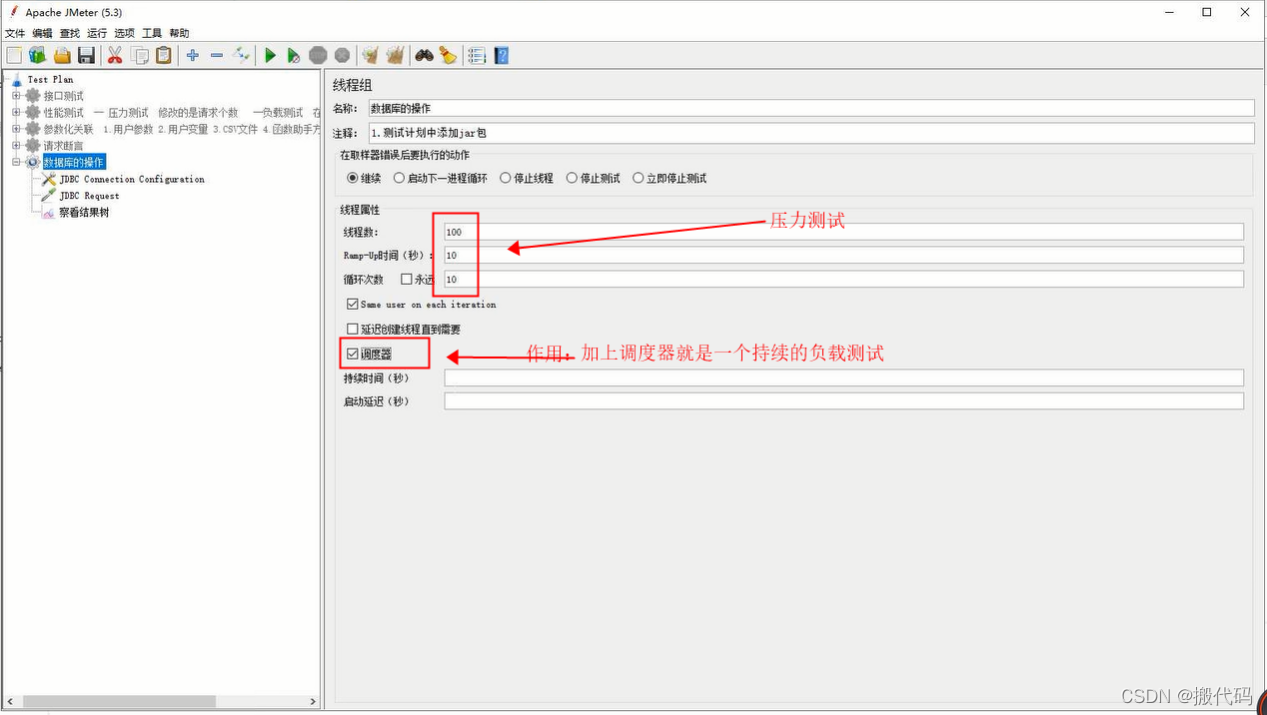Copy the selected element via toolbar
Image resolution: width=1267 pixels, height=715 pixels.
[x=140, y=56]
